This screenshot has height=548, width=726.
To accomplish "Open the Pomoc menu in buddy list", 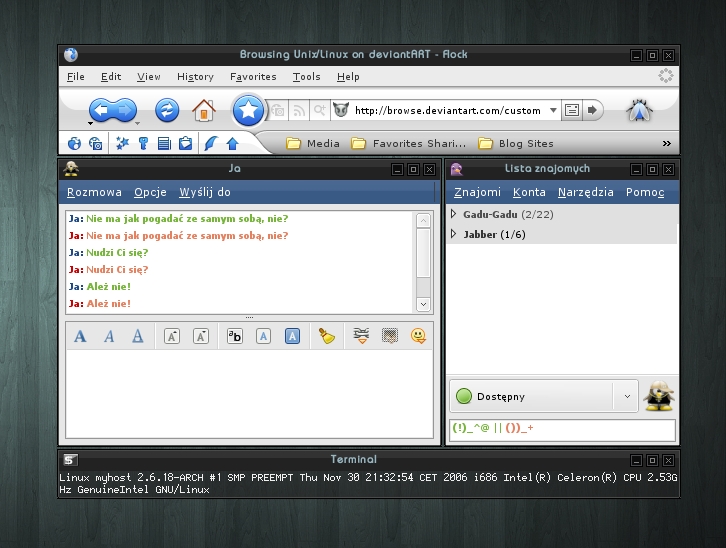I will coord(645,192).
